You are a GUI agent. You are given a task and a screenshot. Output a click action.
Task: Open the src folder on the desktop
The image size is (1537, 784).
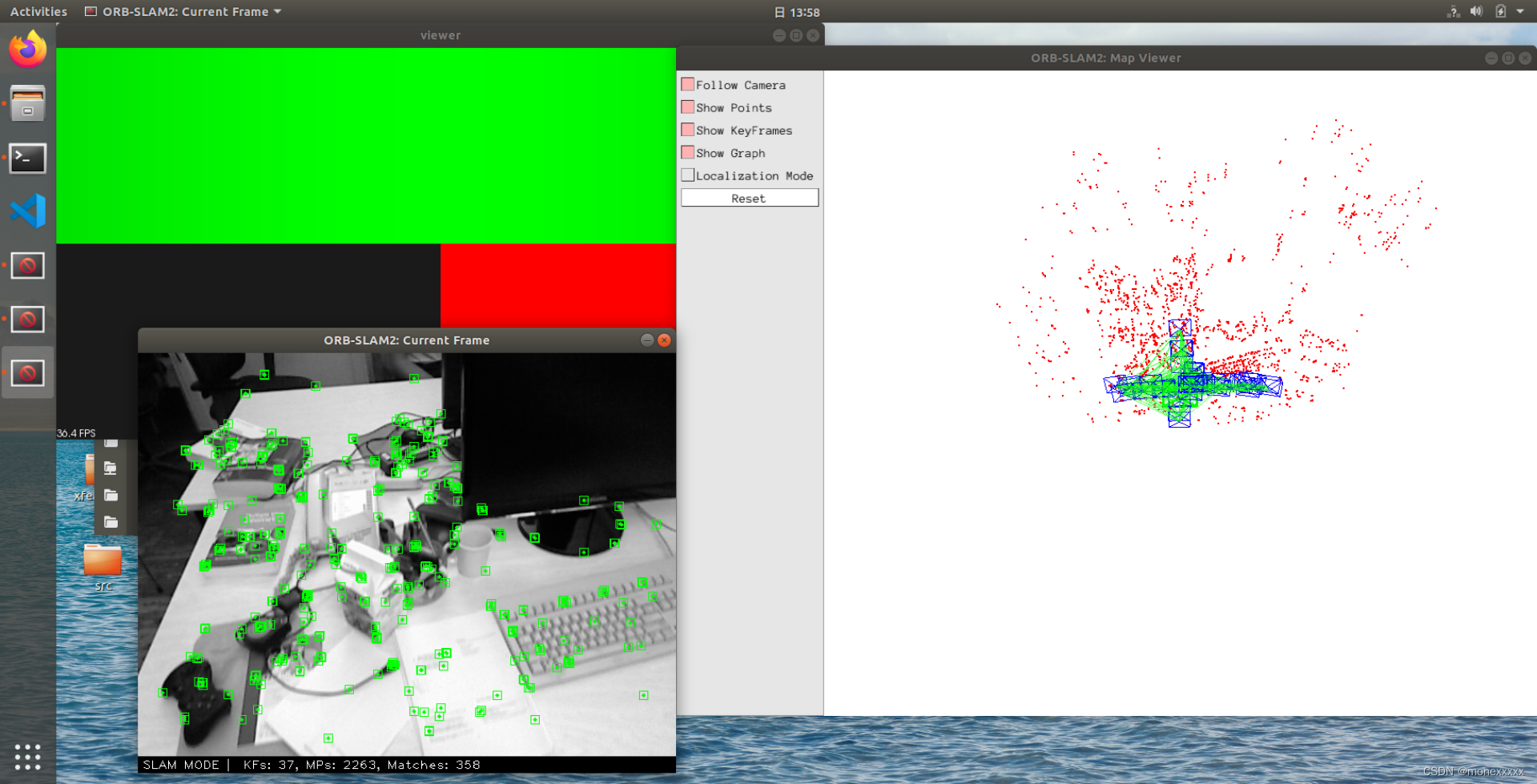(103, 568)
